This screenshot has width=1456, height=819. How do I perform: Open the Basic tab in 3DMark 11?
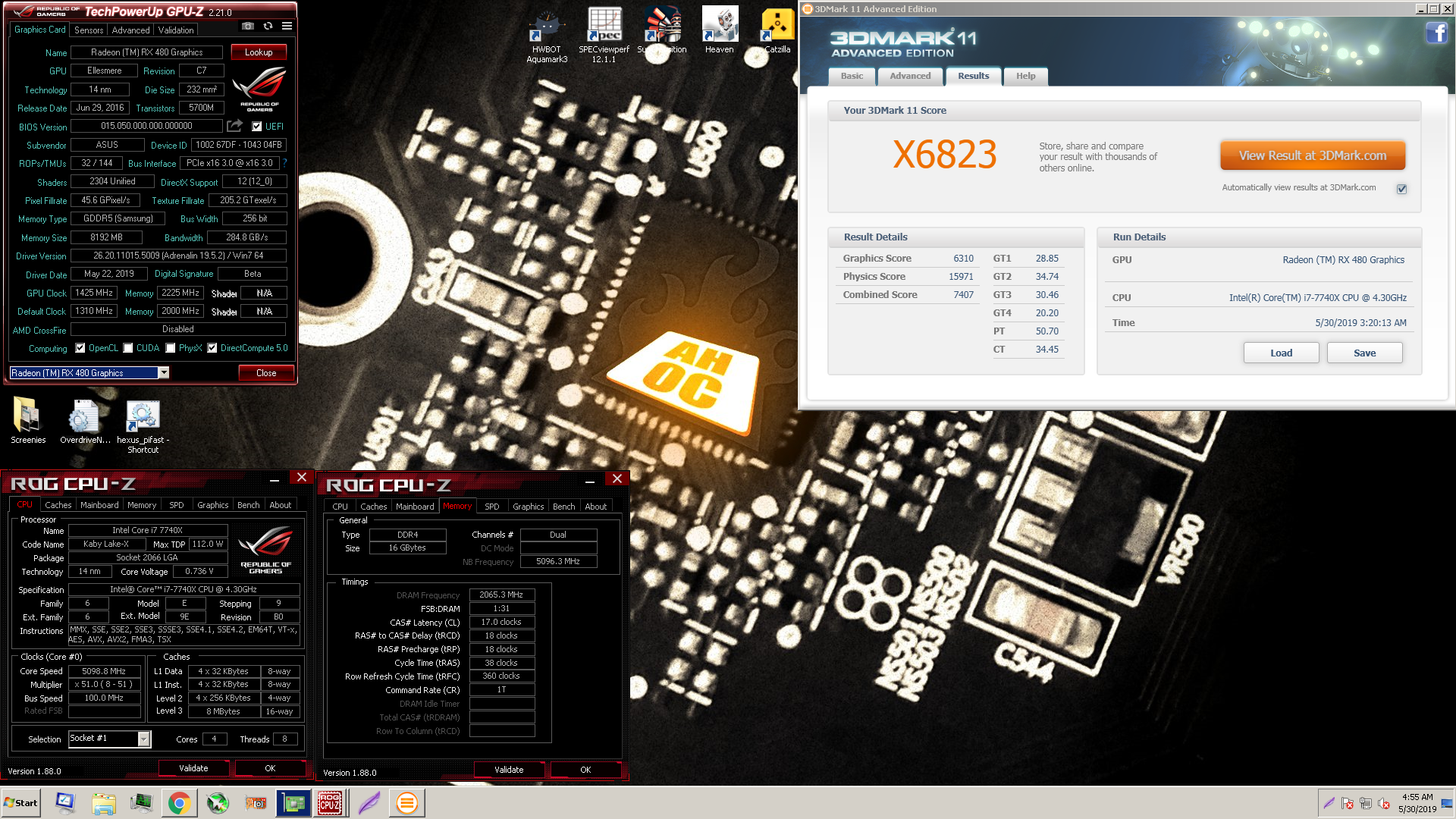[852, 76]
